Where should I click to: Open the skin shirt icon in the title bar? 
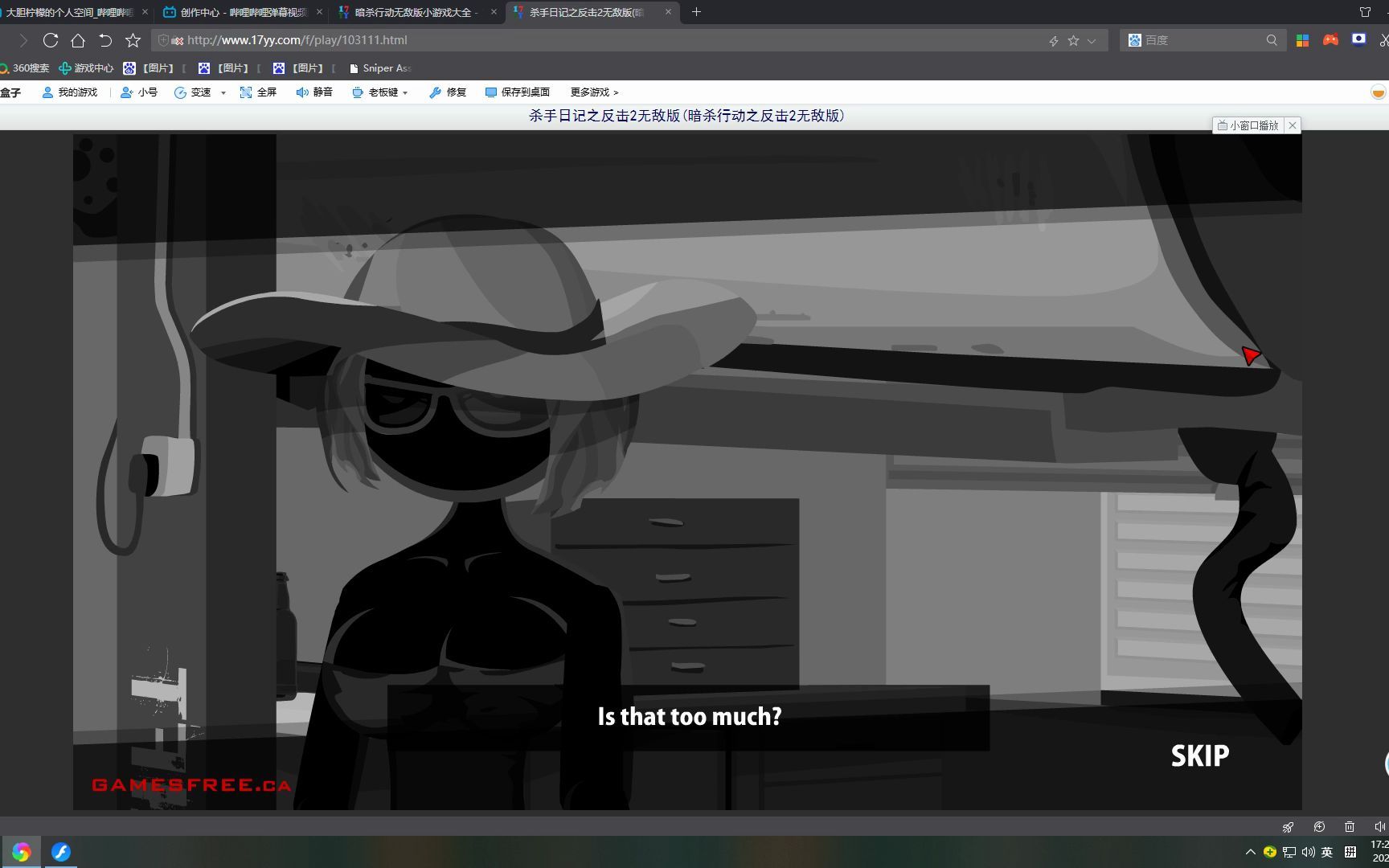tap(1365, 12)
